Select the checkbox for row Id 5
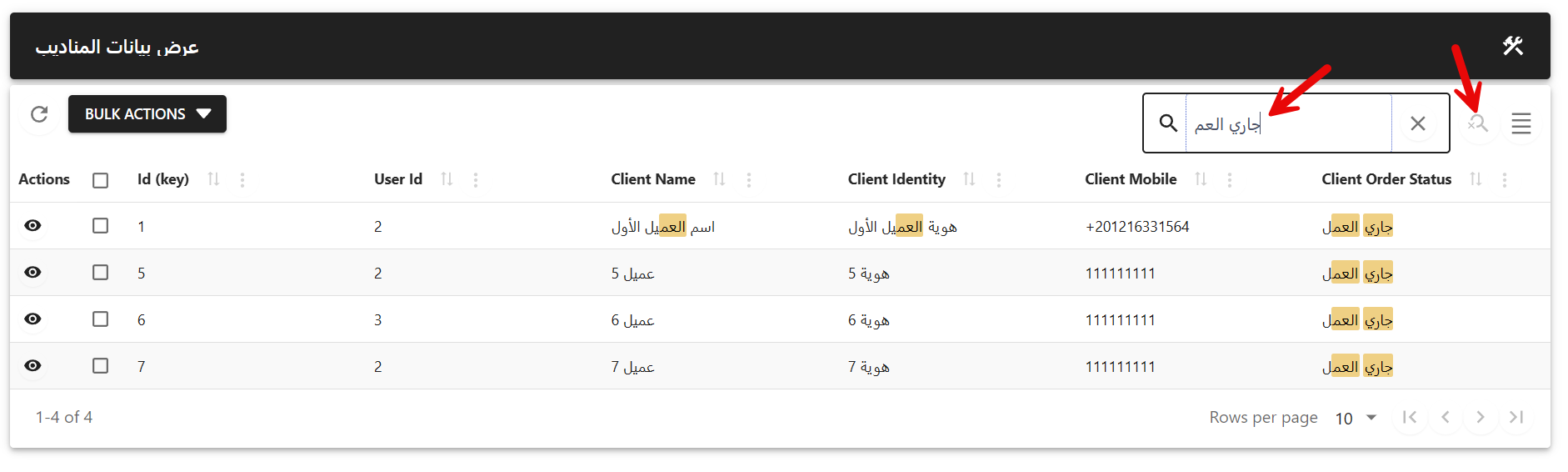1568x472 pixels. tap(101, 273)
